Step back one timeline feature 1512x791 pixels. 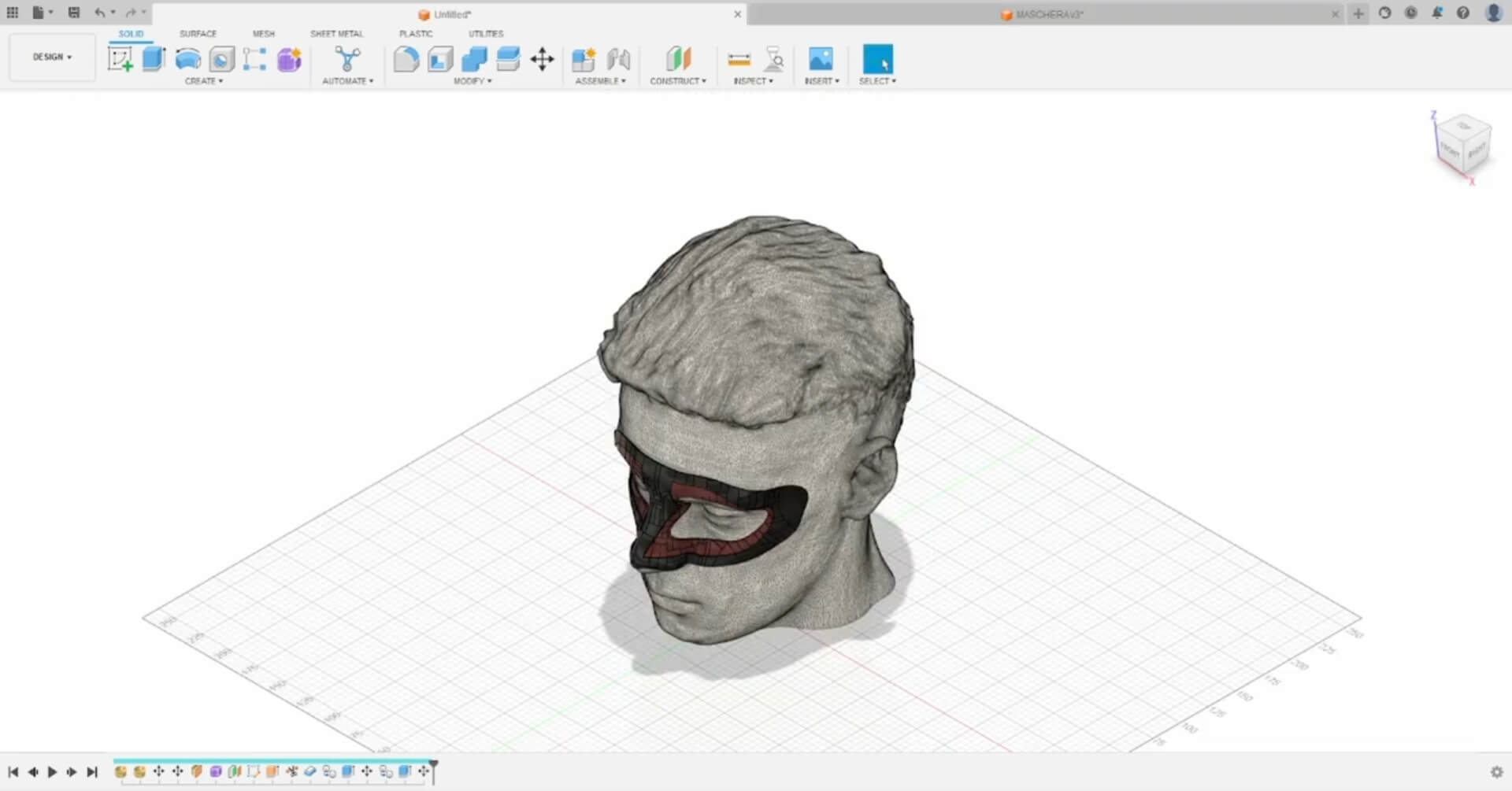33,772
